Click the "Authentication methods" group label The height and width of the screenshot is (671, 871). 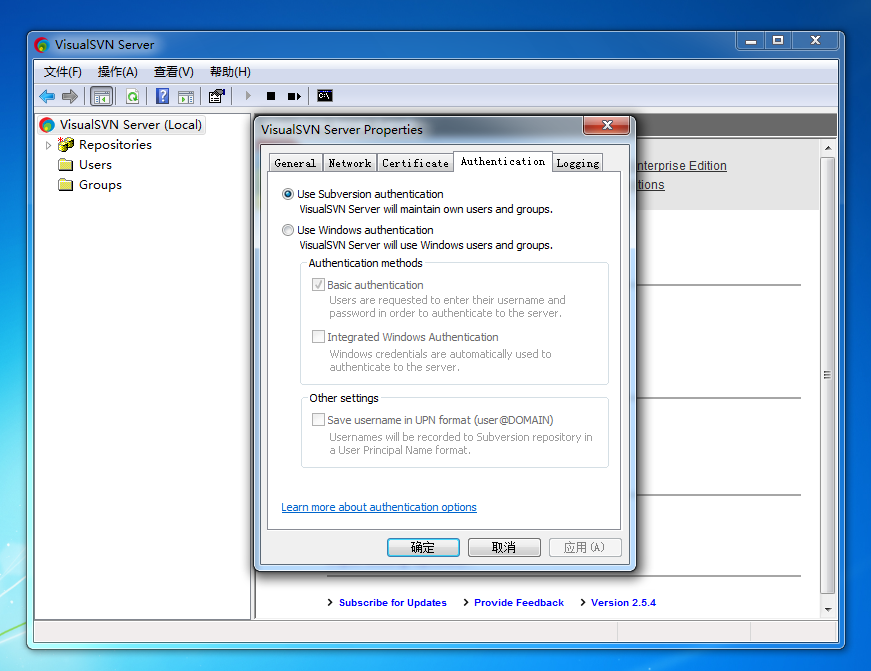(x=366, y=263)
